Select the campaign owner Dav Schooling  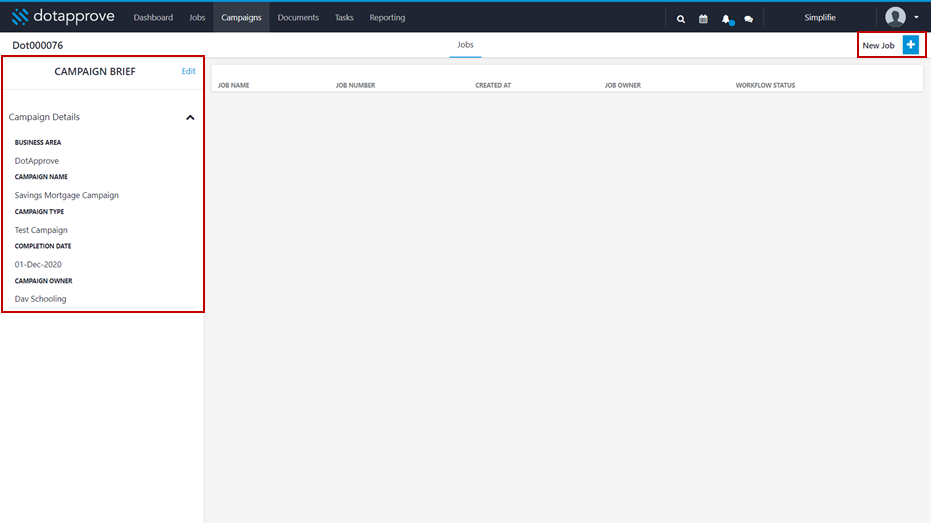tap(40, 299)
